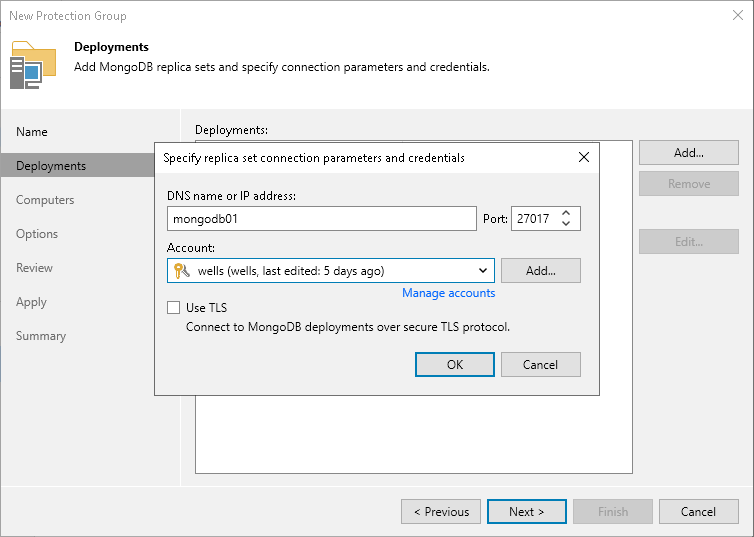Open the Manage accounts link
Viewport: 754px width, 537px height.
(449, 293)
